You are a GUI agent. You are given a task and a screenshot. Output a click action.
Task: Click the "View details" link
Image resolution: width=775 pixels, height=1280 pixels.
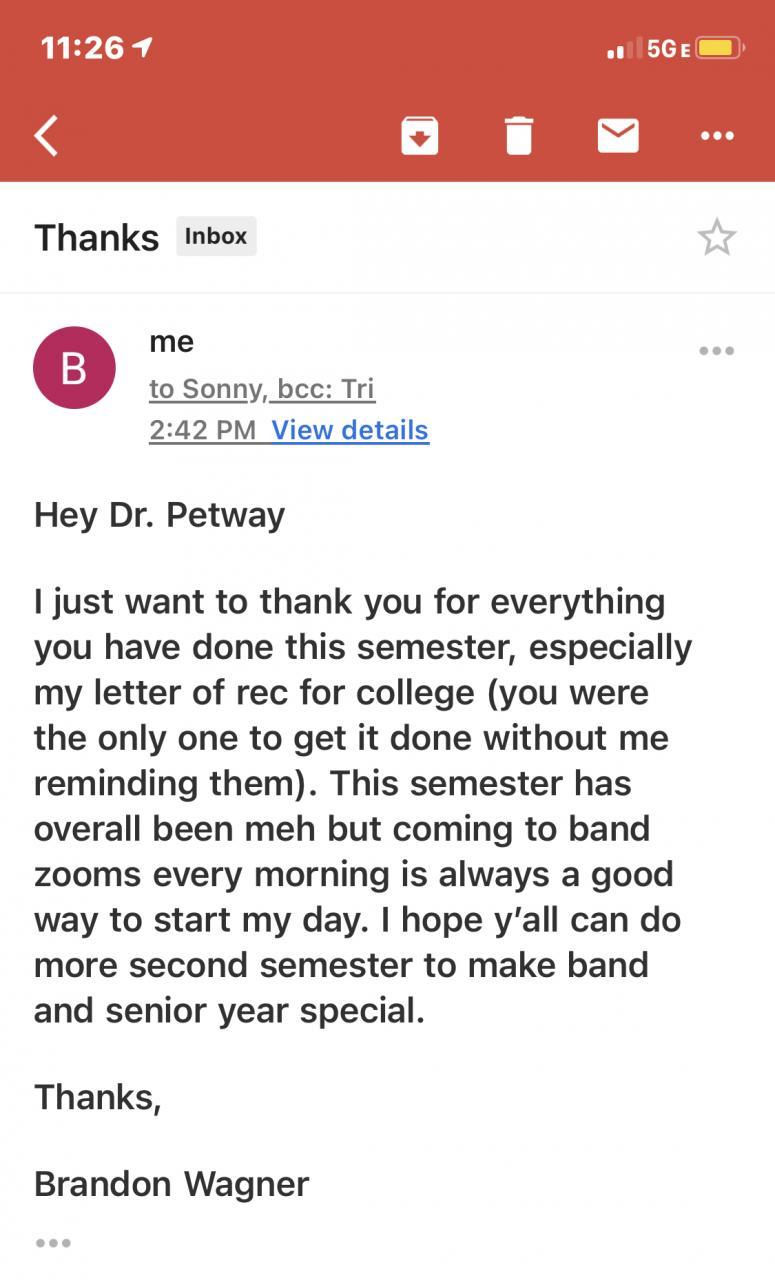tap(350, 430)
